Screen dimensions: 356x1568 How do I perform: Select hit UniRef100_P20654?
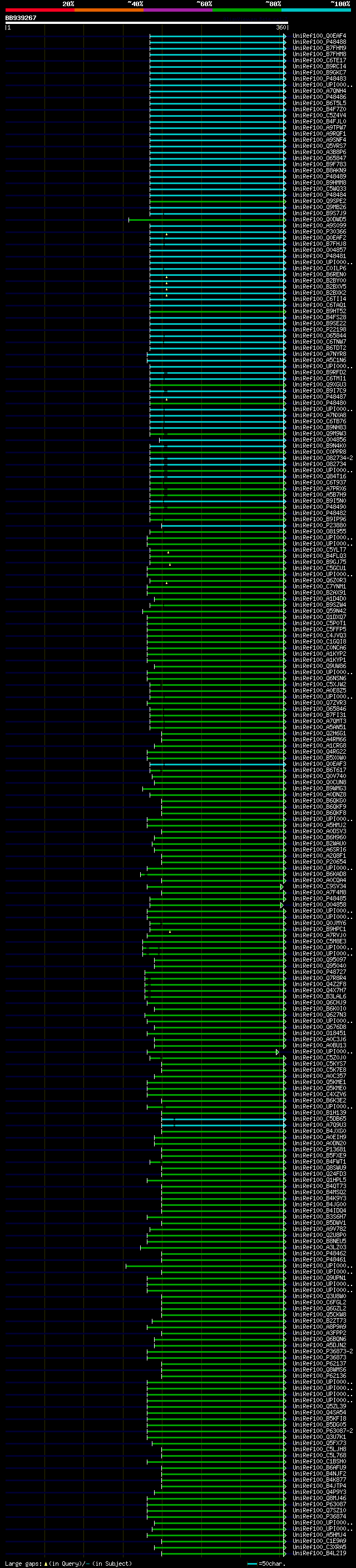point(319,861)
